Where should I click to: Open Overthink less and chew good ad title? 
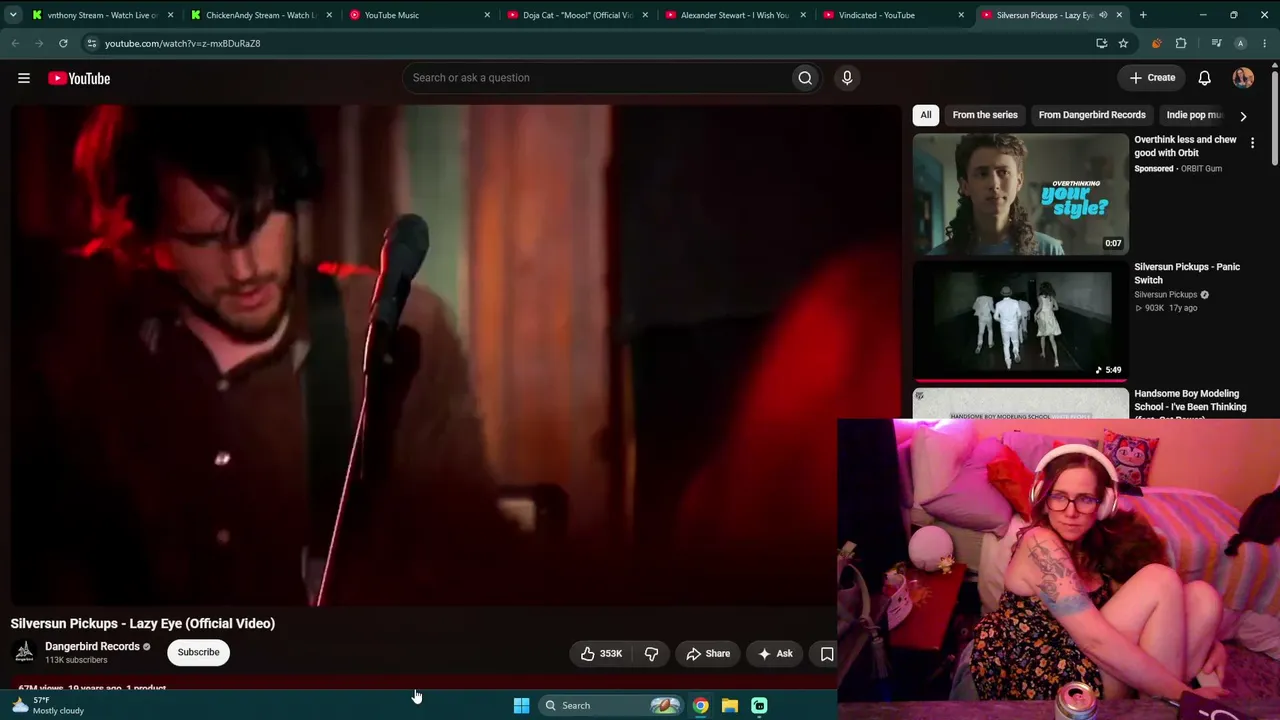[1185, 146]
